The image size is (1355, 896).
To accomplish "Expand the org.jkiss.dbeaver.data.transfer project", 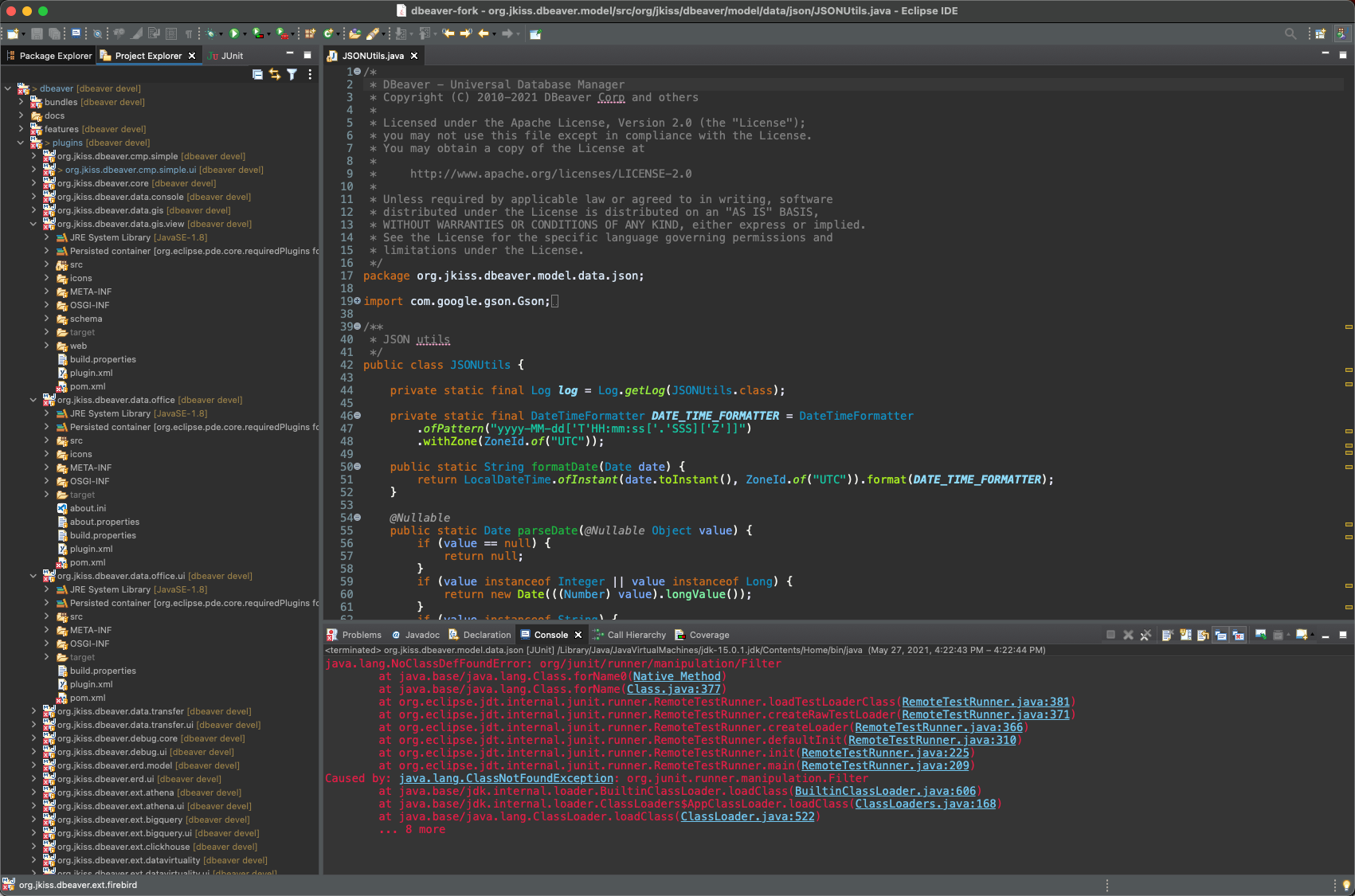I will [x=33, y=711].
